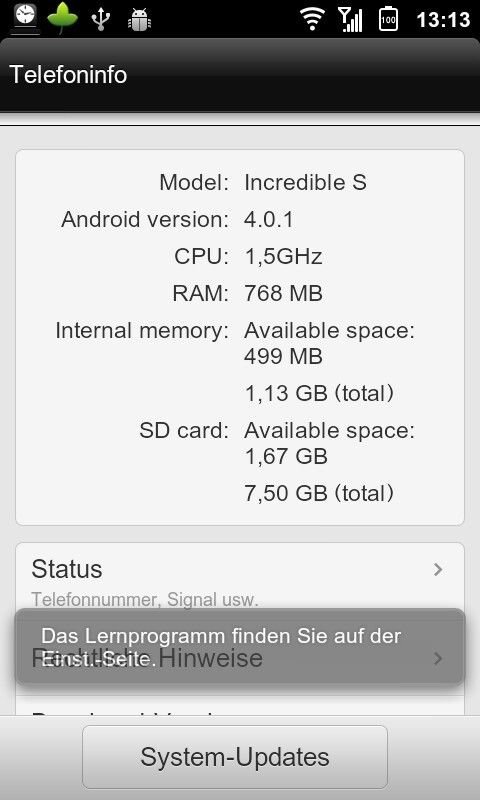The width and height of the screenshot is (480, 800).
Task: Open the Rechtliche Hinweise entry
Action: pyautogui.click(x=240, y=658)
